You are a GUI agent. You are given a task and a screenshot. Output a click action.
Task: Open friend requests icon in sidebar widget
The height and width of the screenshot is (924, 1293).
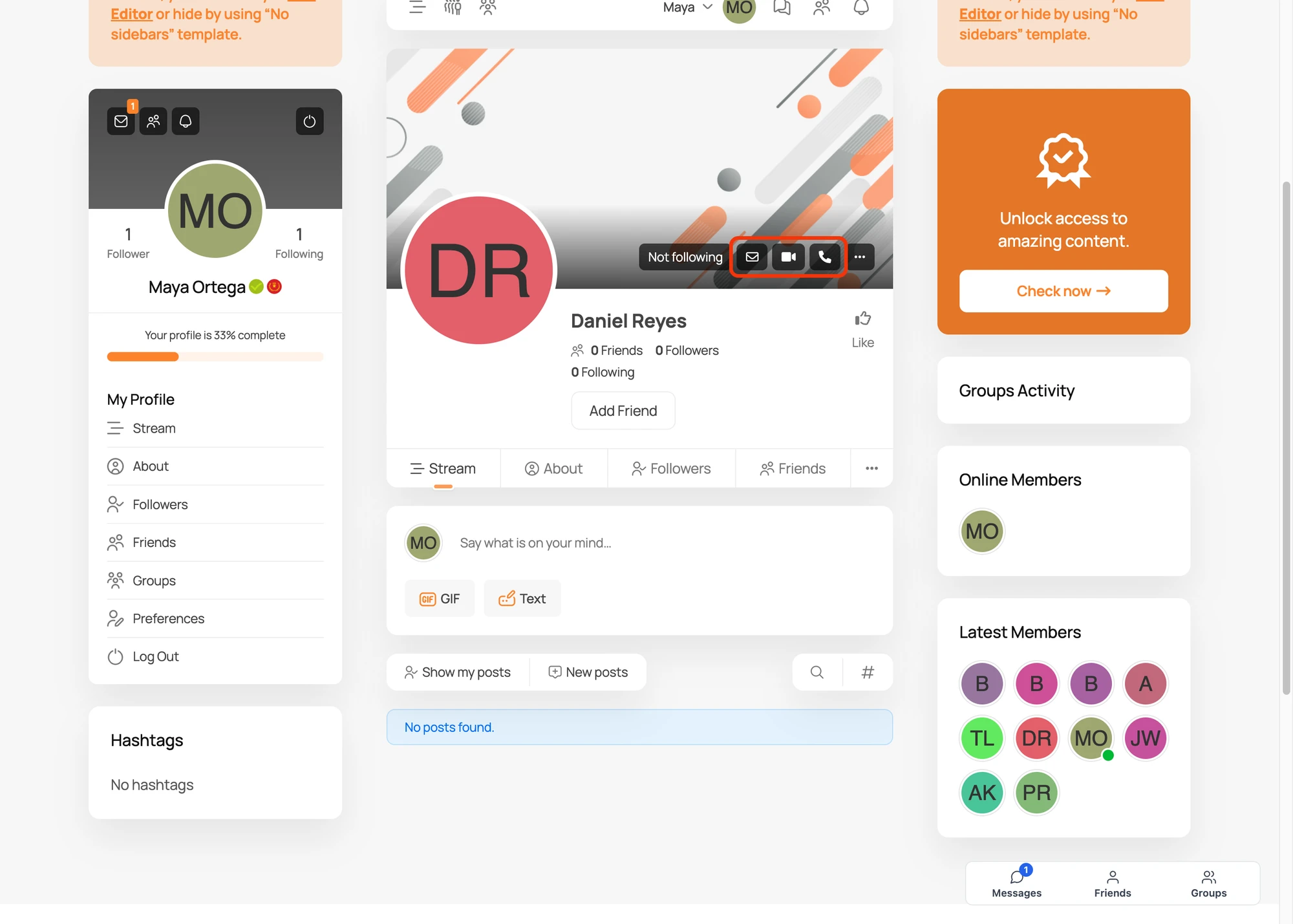[153, 122]
